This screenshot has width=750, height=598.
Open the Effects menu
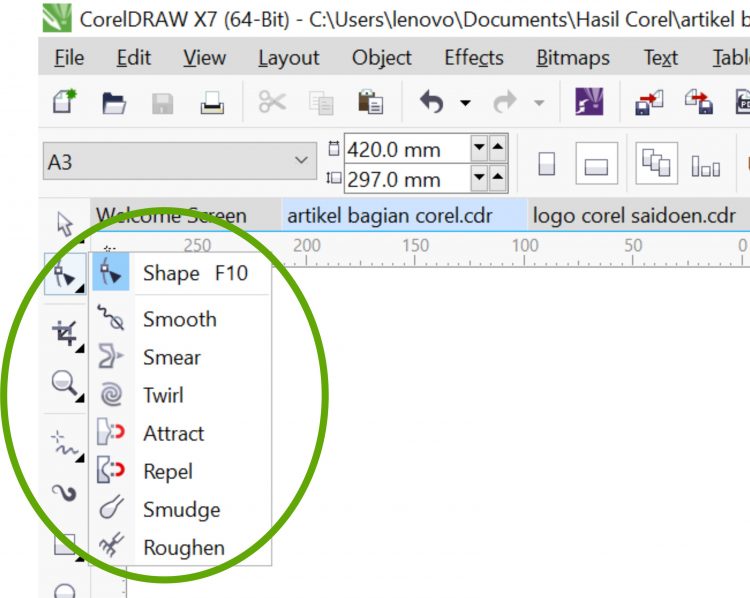click(474, 57)
